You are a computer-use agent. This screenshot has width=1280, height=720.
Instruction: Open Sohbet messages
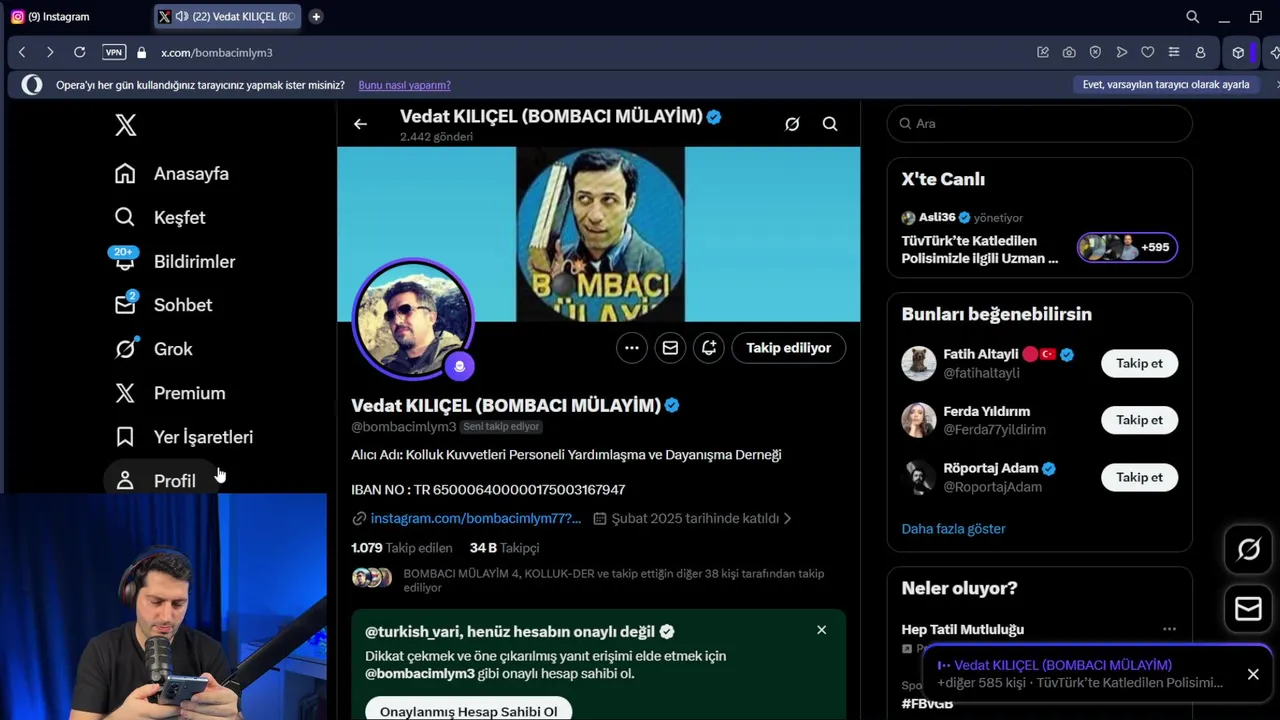click(x=163, y=305)
